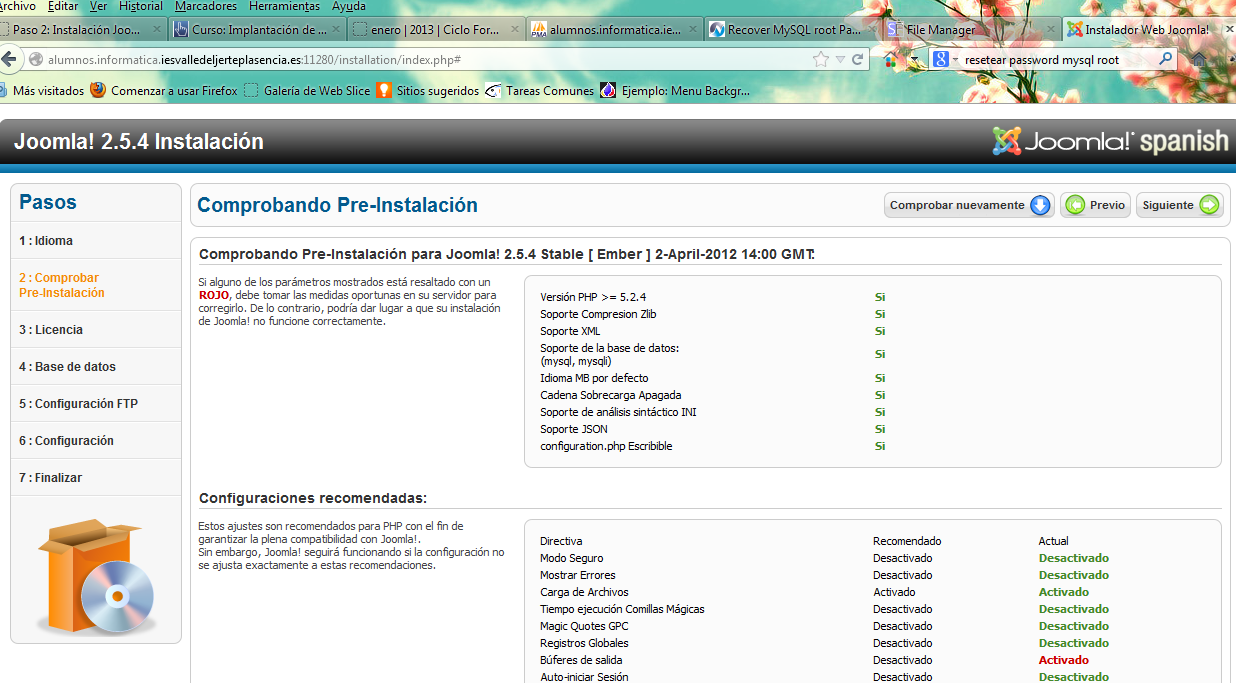Close the Curso: Implantación tab
This screenshot has height=683, width=1236.
click(336, 30)
